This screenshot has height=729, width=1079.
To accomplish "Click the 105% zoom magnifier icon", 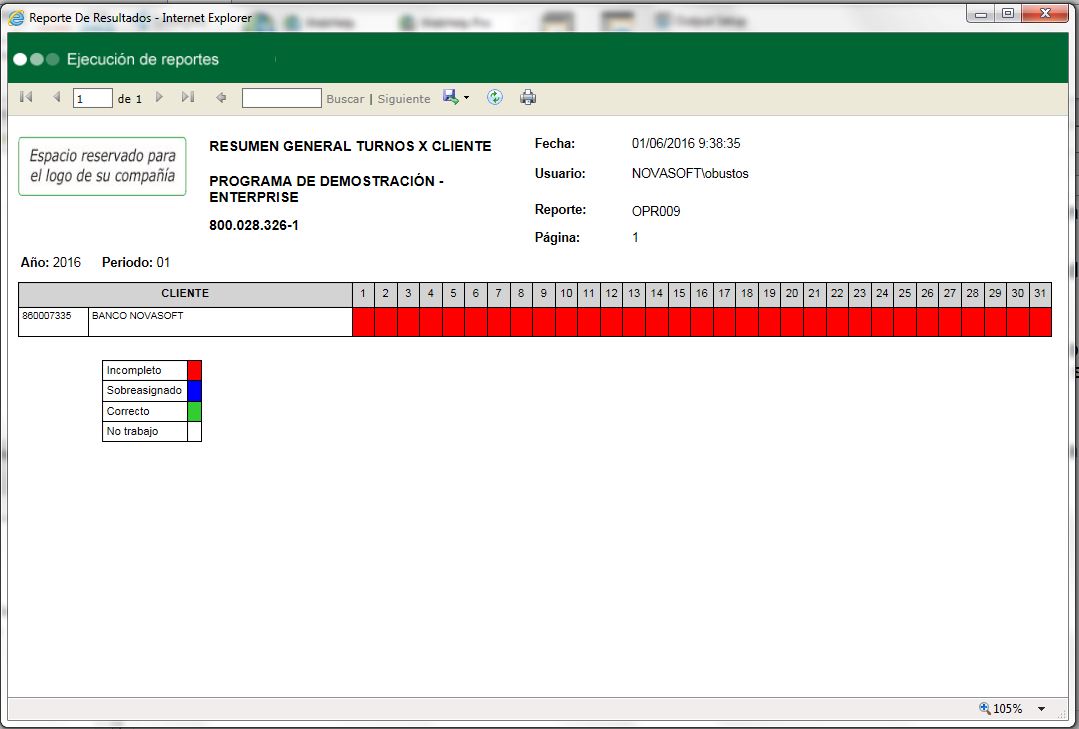I will 985,708.
